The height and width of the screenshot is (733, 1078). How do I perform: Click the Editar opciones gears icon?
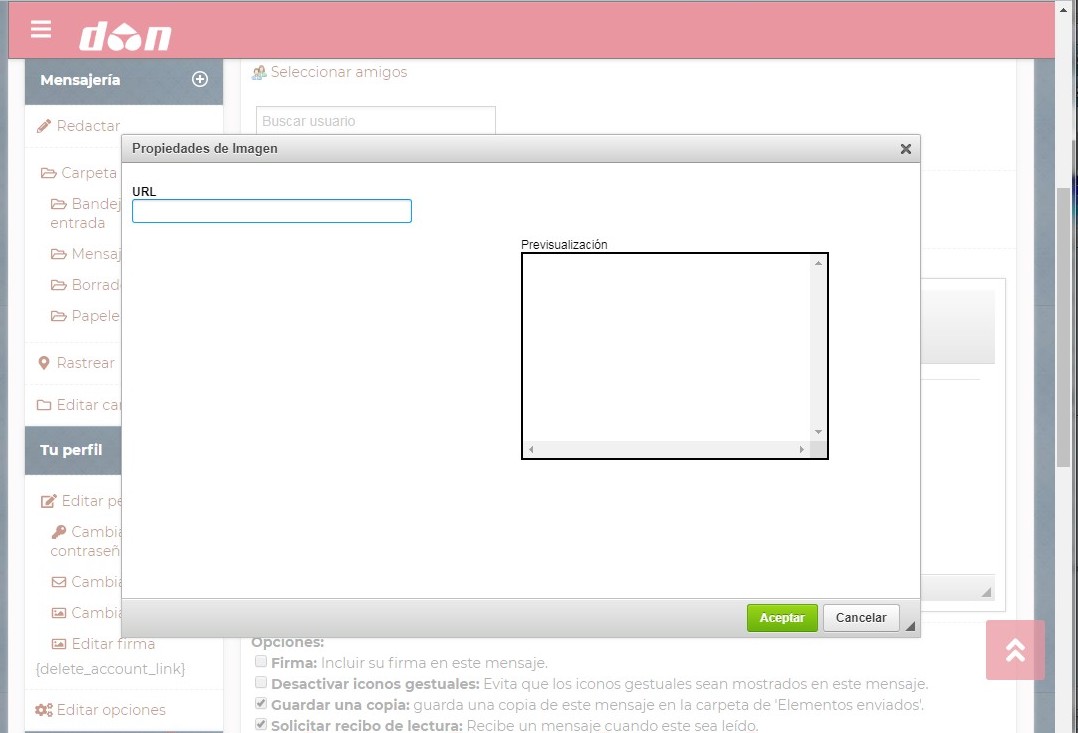44,710
